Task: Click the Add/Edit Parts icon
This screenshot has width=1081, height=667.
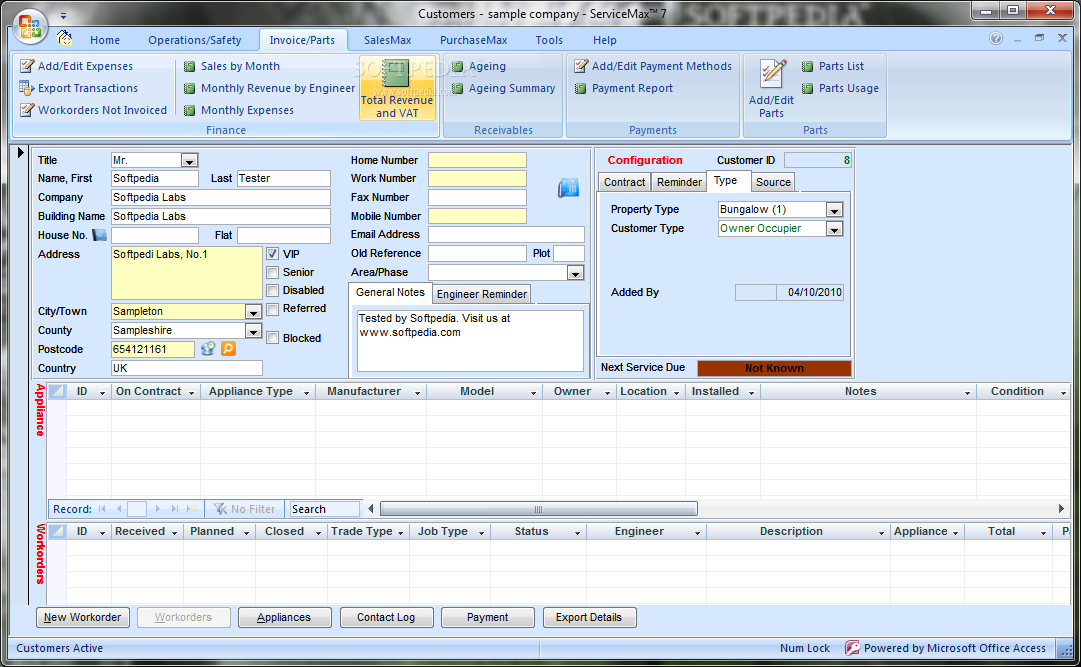Action: 772,74
